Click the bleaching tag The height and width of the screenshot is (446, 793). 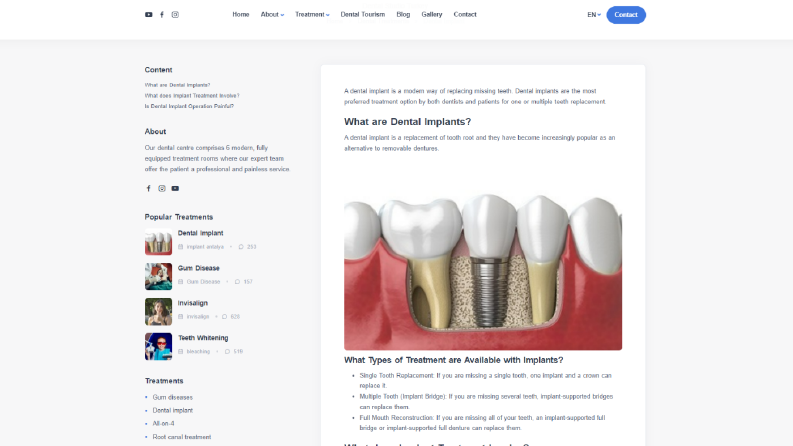point(198,351)
